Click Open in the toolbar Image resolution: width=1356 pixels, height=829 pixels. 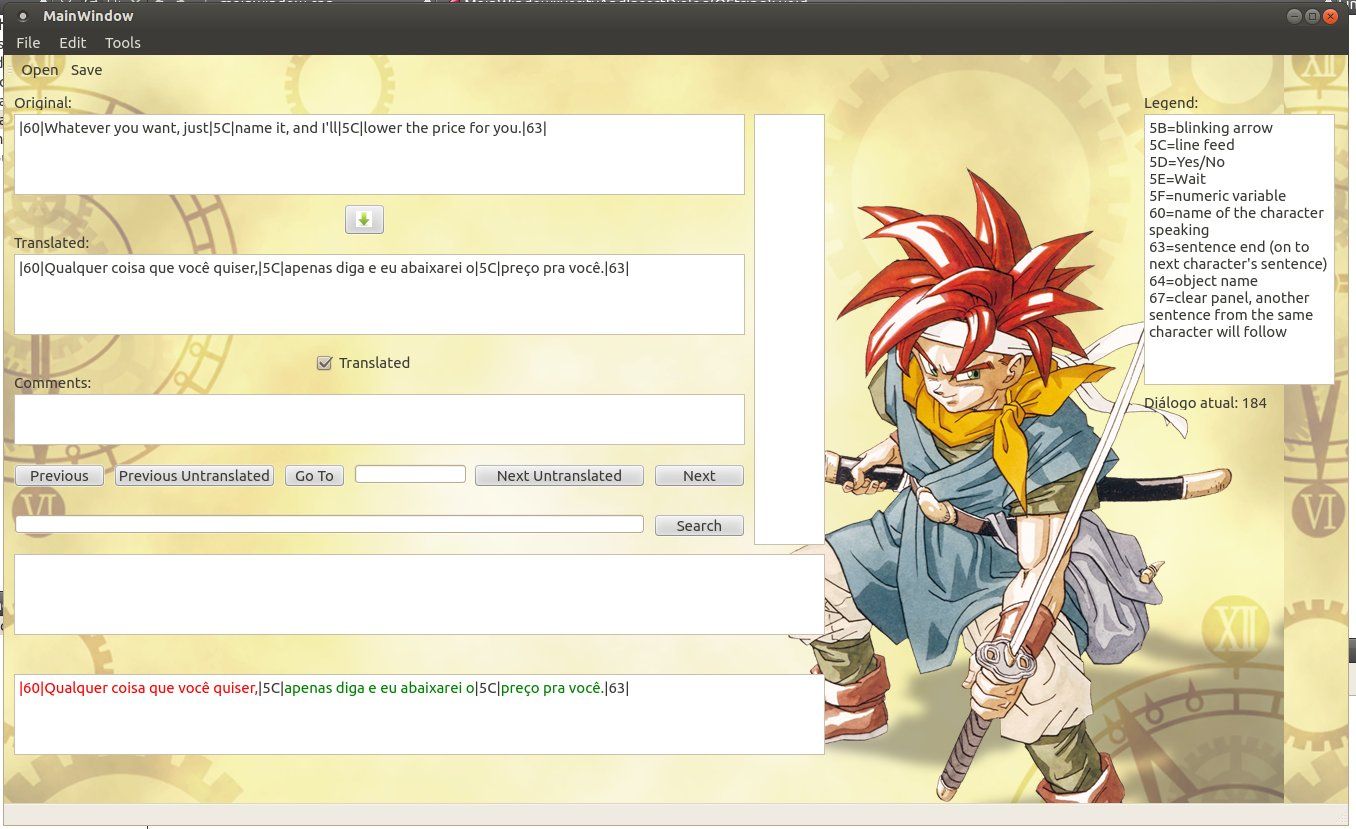(40, 70)
